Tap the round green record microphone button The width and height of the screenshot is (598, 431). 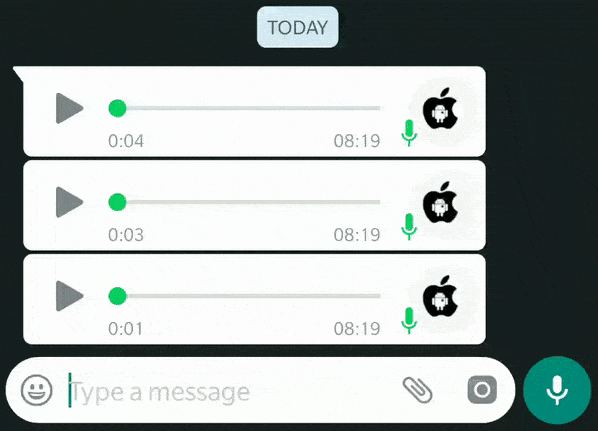[557, 390]
